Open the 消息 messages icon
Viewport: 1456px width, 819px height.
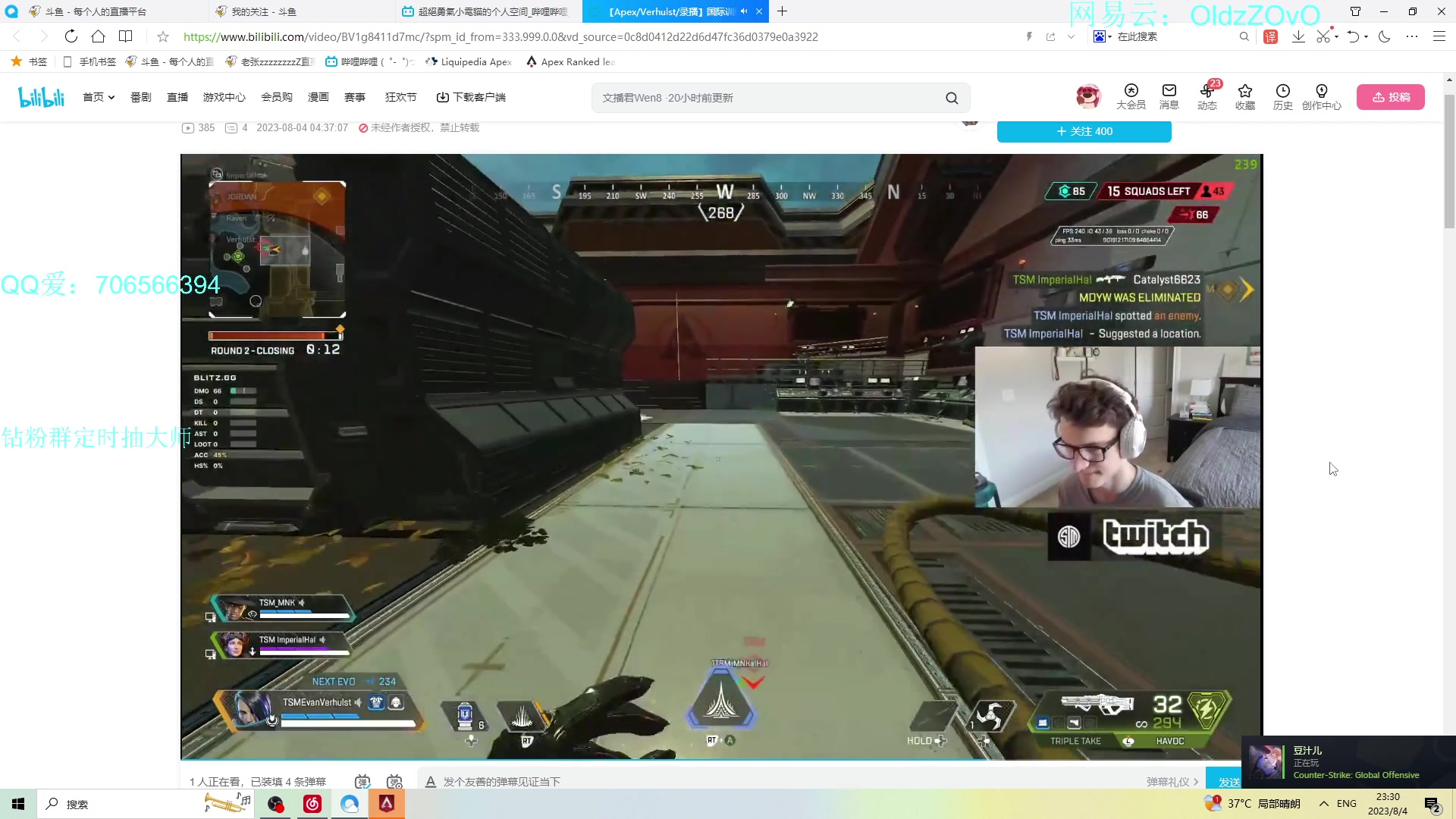coord(1169,96)
